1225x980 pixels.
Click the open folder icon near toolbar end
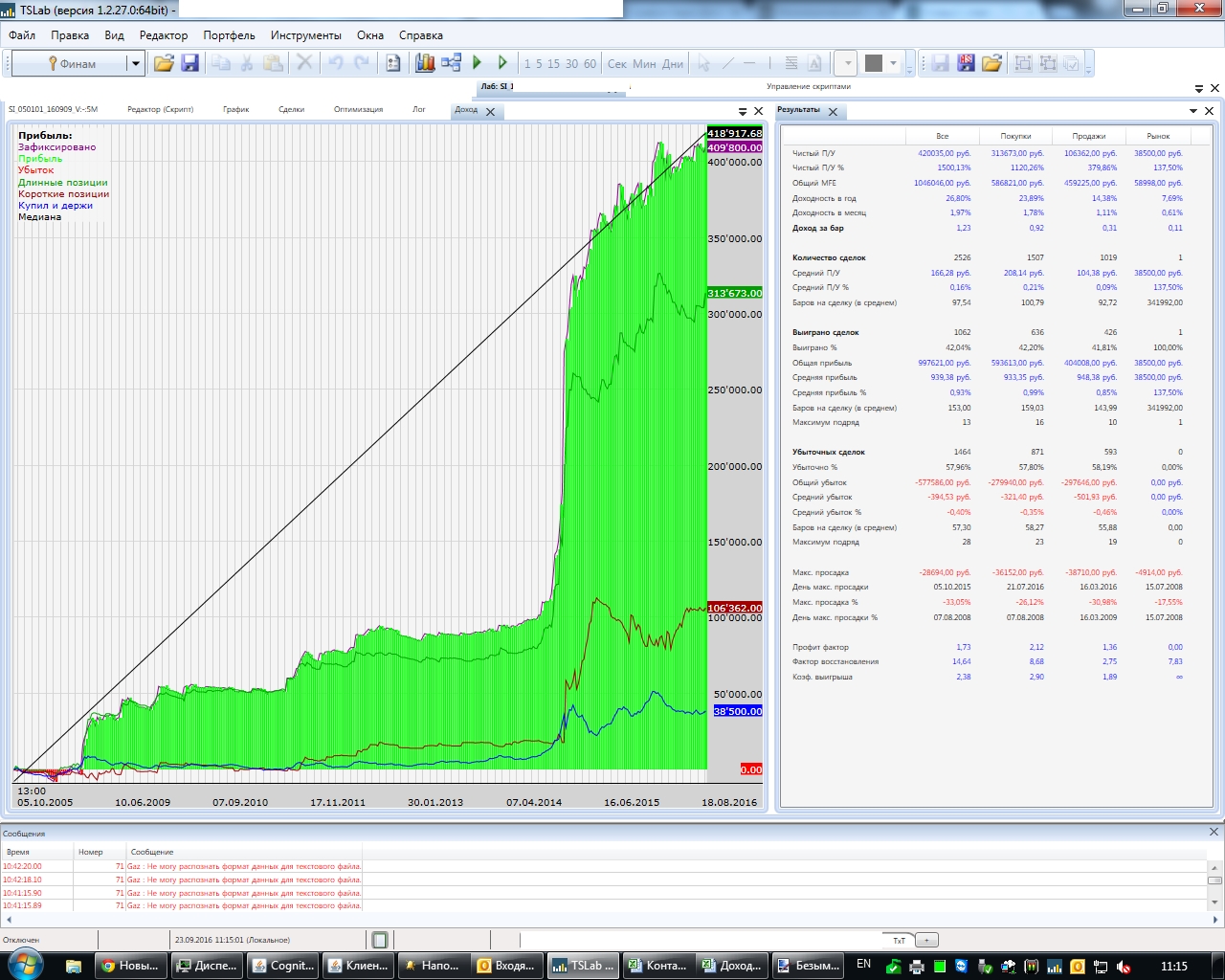click(x=991, y=63)
